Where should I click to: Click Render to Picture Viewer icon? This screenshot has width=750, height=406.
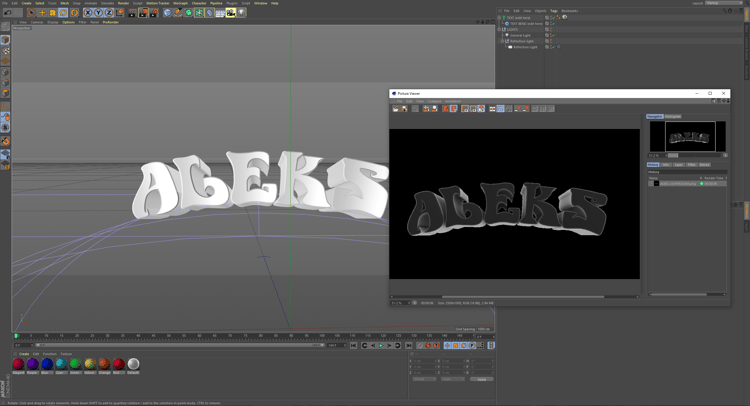click(143, 13)
